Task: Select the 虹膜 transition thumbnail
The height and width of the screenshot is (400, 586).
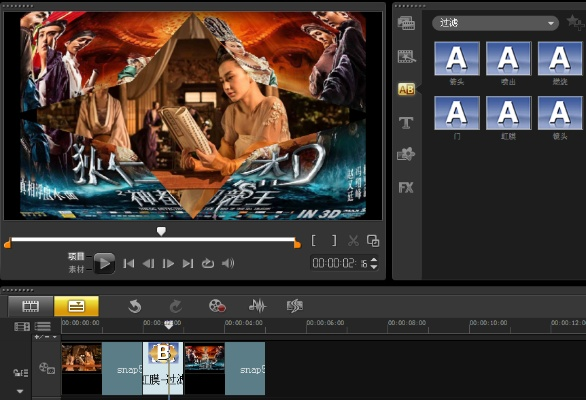Action: click(509, 113)
